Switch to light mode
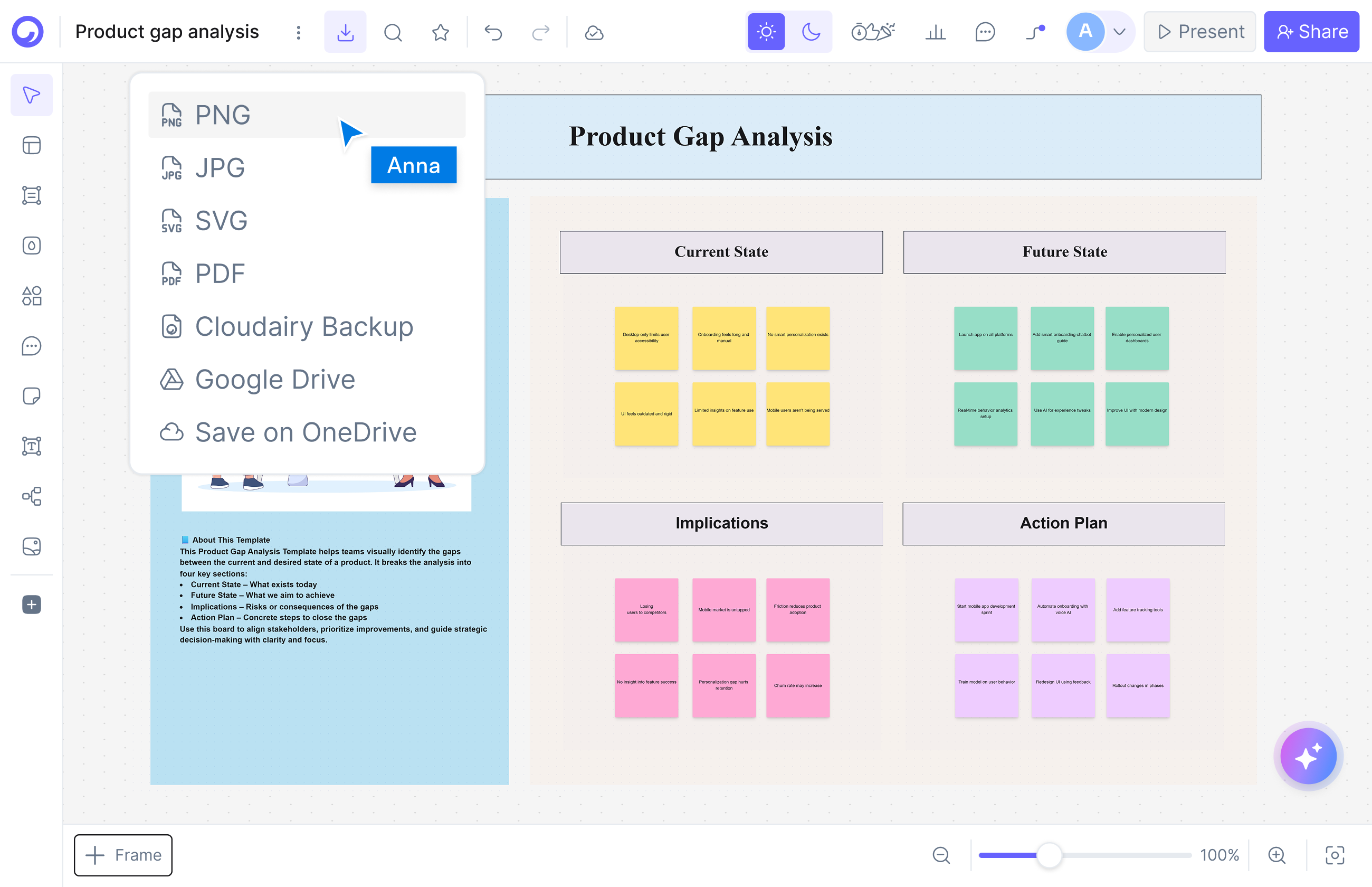This screenshot has height=887, width=1372. (766, 32)
